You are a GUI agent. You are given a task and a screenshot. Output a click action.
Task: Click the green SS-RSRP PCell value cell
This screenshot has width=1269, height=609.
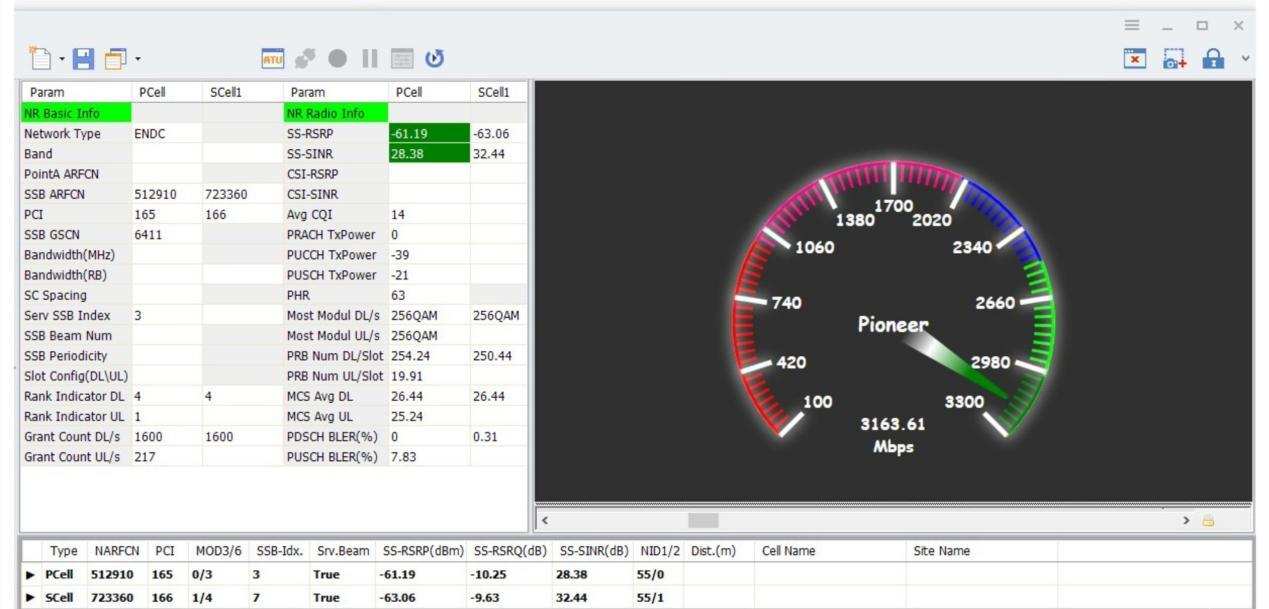pyautogui.click(x=428, y=134)
